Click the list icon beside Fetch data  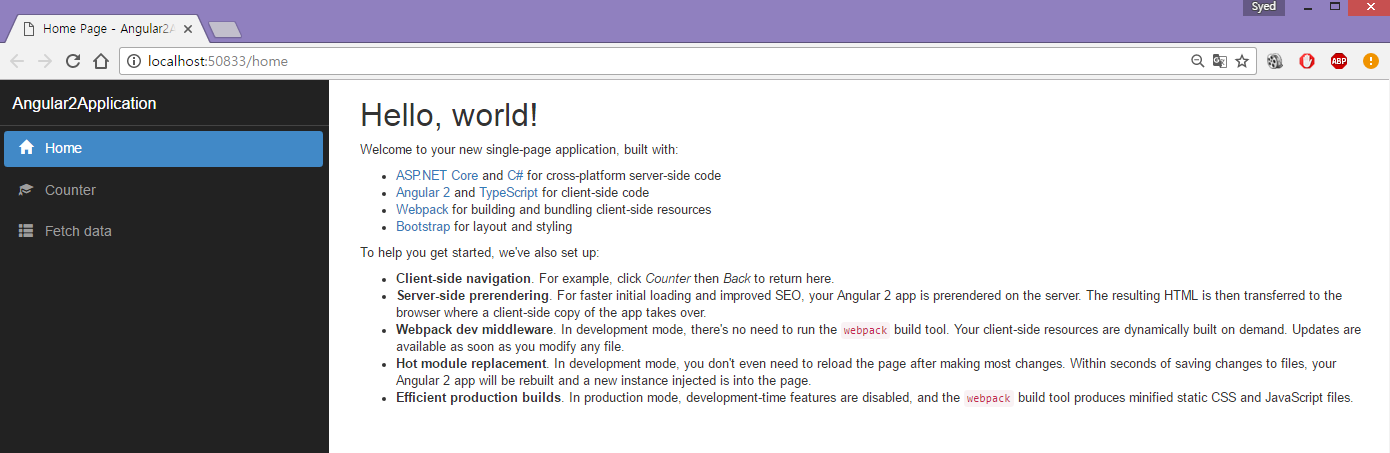pyautogui.click(x=27, y=231)
